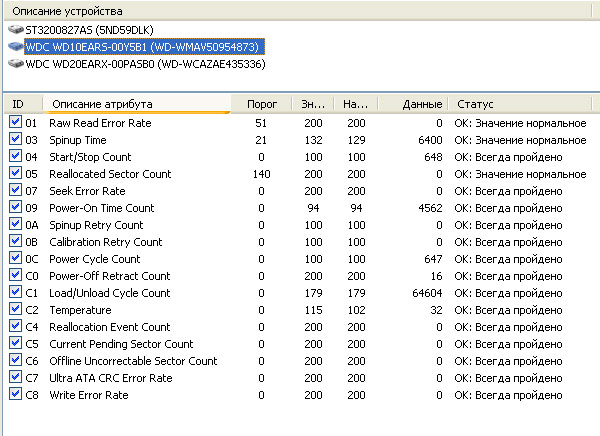Viewport: 600px width, 436px height.
Task: Toggle the Seek Error Rate checkbox
Action: [15, 190]
